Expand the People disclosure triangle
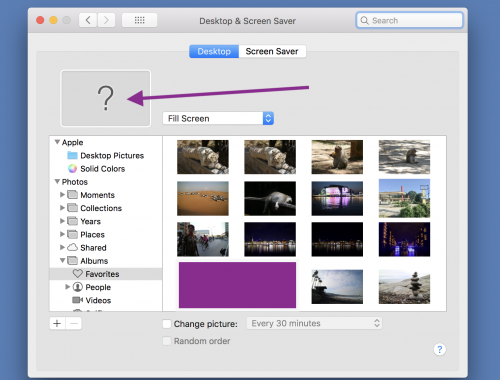500x380 pixels. click(68, 287)
